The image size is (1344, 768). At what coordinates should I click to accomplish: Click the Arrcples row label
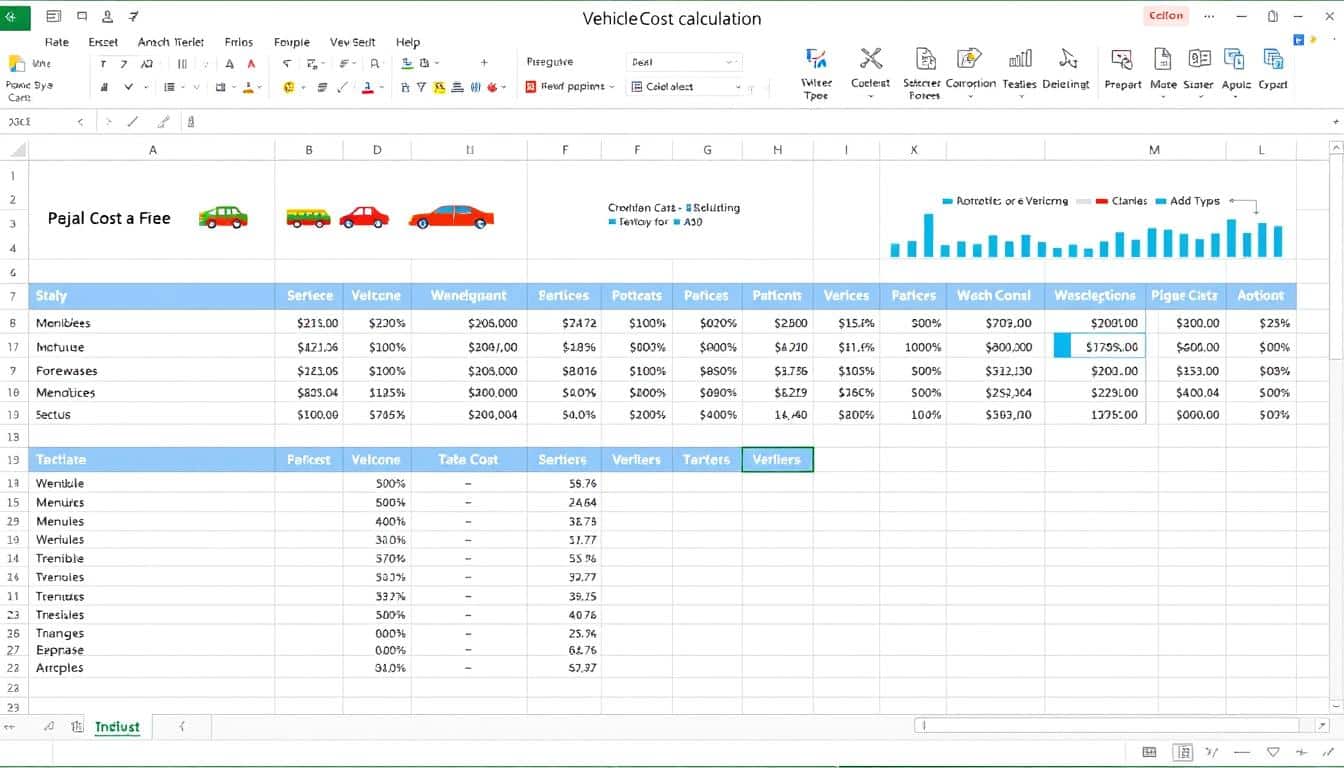59,668
